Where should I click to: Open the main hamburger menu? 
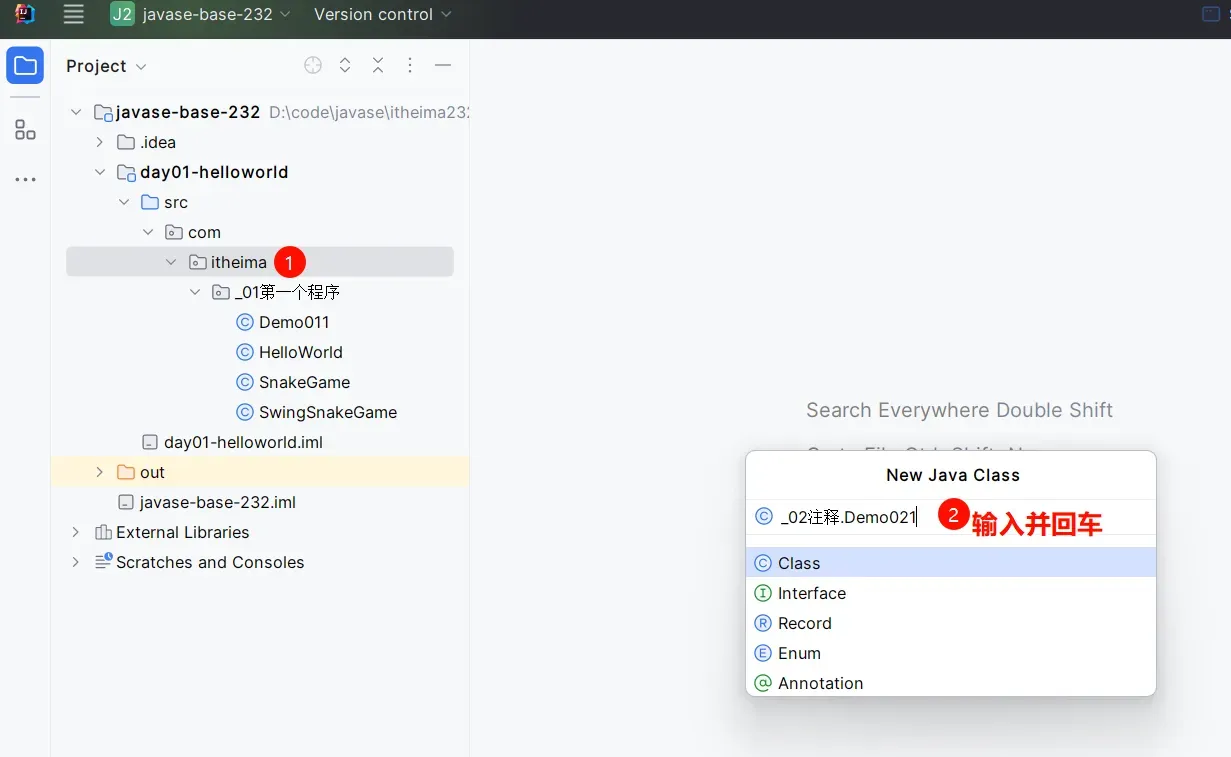(73, 14)
